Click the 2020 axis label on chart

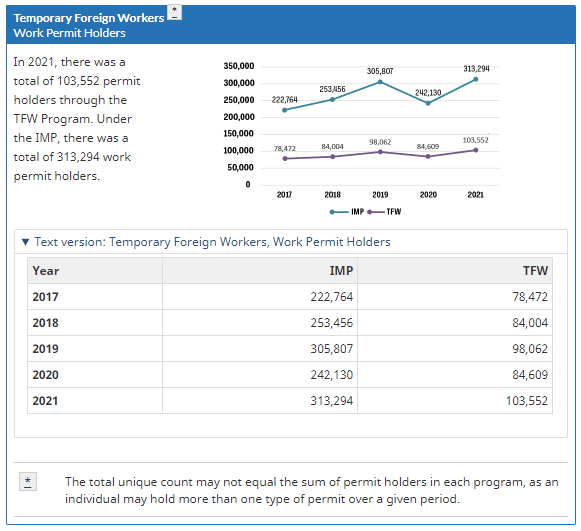pyautogui.click(x=428, y=195)
